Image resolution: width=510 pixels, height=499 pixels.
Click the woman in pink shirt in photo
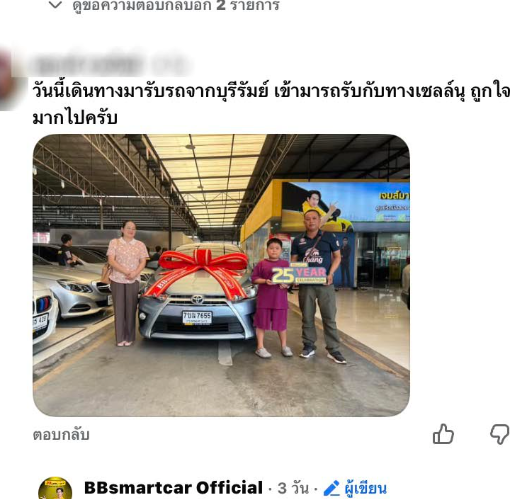click(x=127, y=283)
